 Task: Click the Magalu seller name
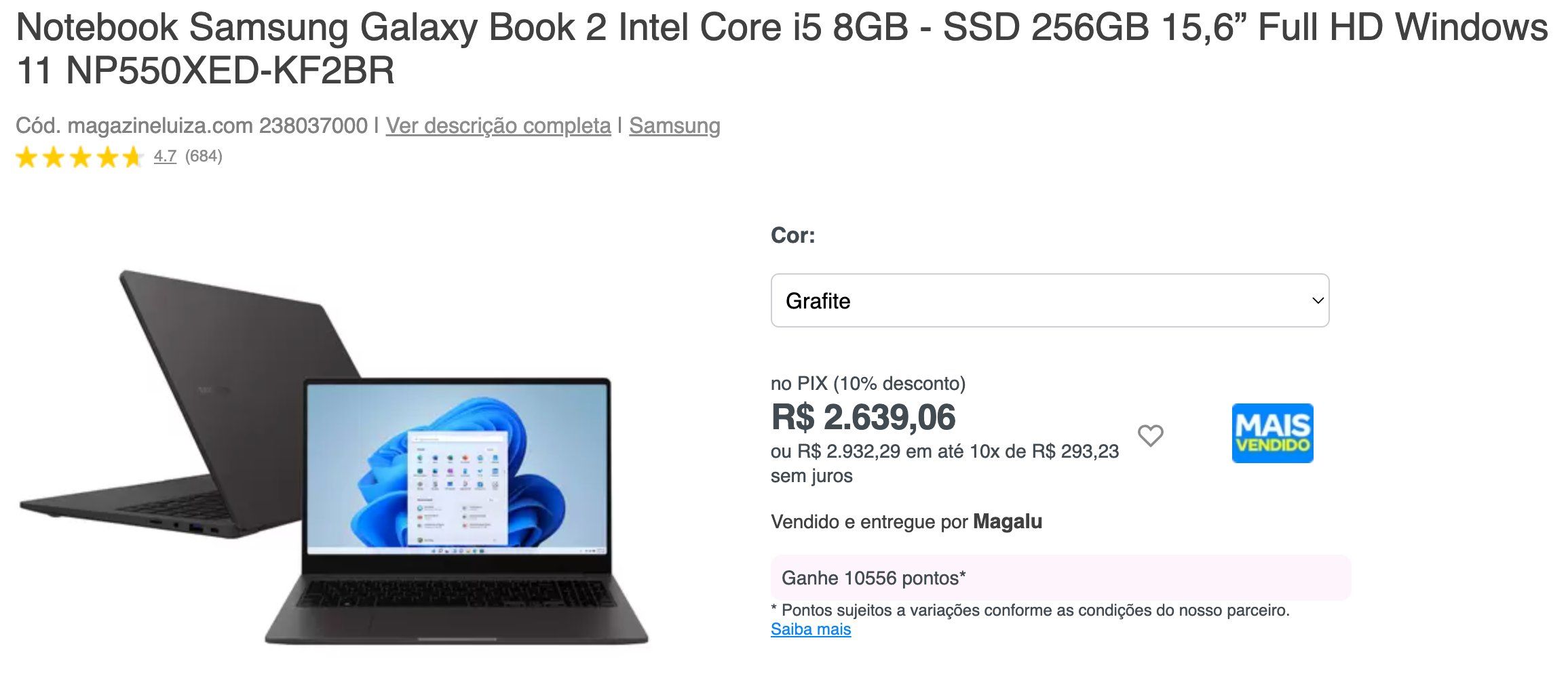click(x=1008, y=521)
